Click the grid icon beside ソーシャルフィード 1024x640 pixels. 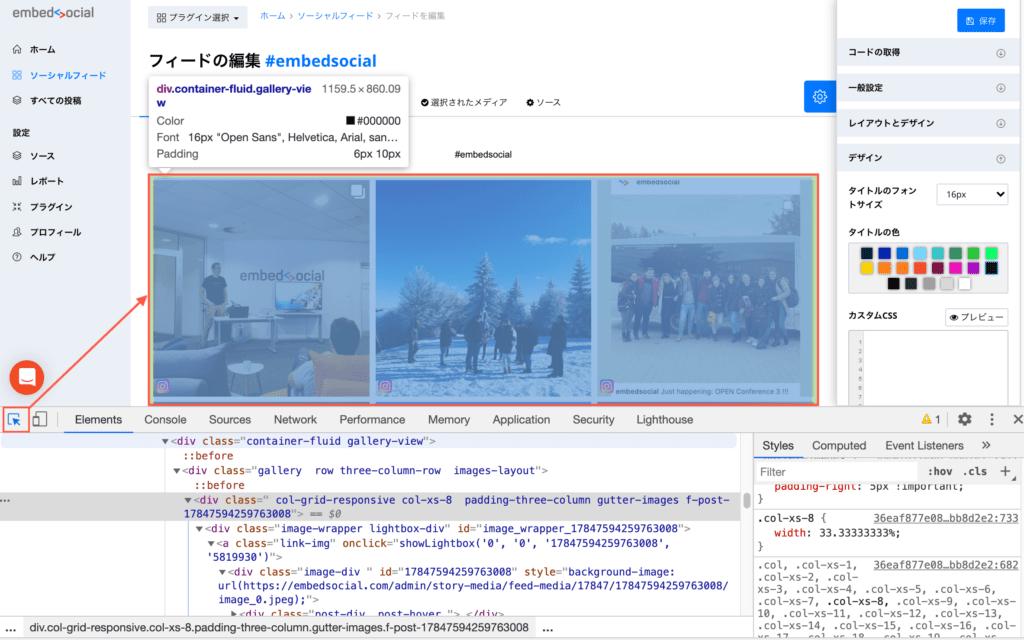[x=17, y=75]
